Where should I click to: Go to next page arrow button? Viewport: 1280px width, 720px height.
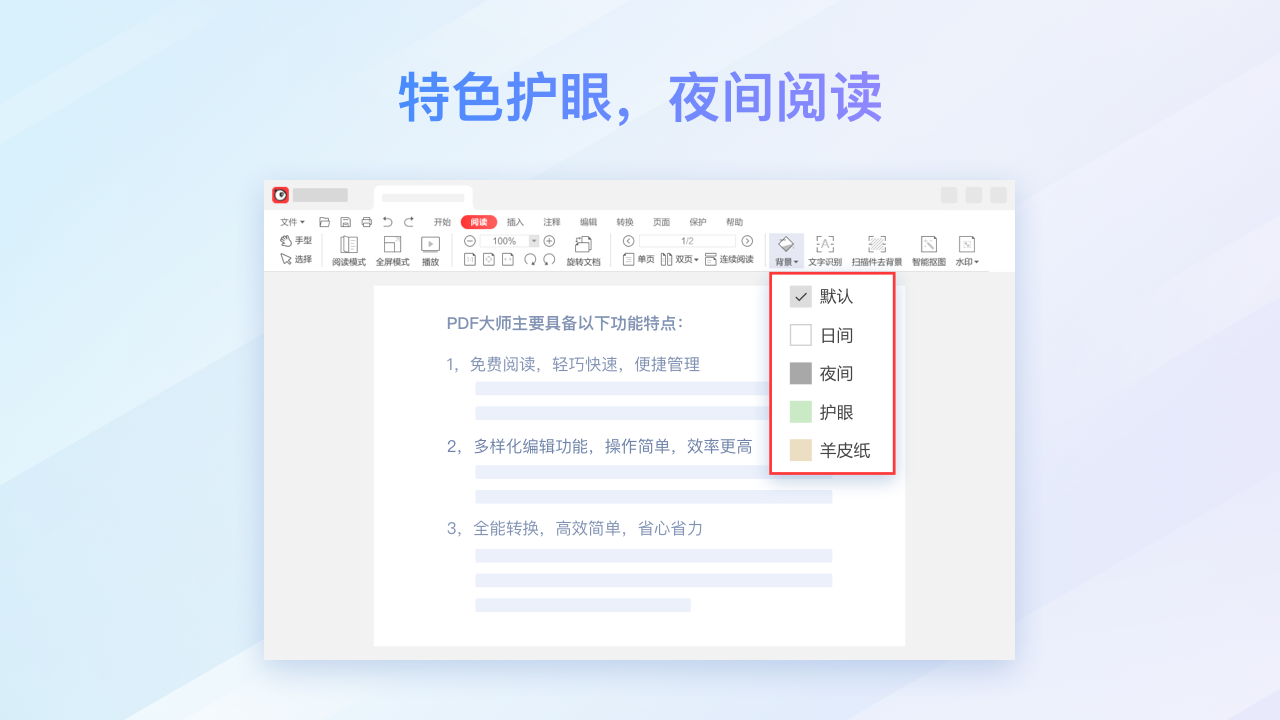pos(747,241)
